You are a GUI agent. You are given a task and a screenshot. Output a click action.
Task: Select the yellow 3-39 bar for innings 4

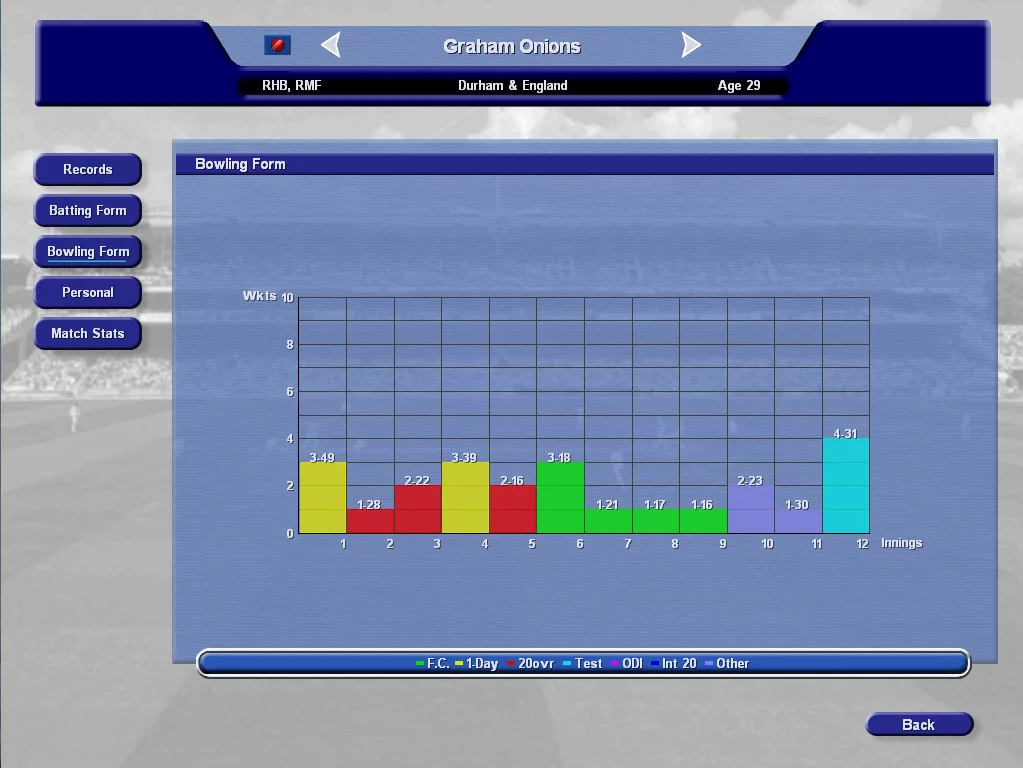point(465,498)
